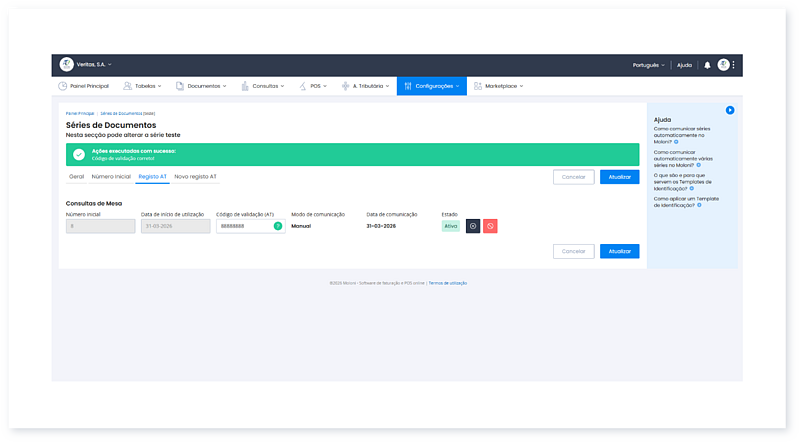Click the A. Tributária icon

coord(345,86)
